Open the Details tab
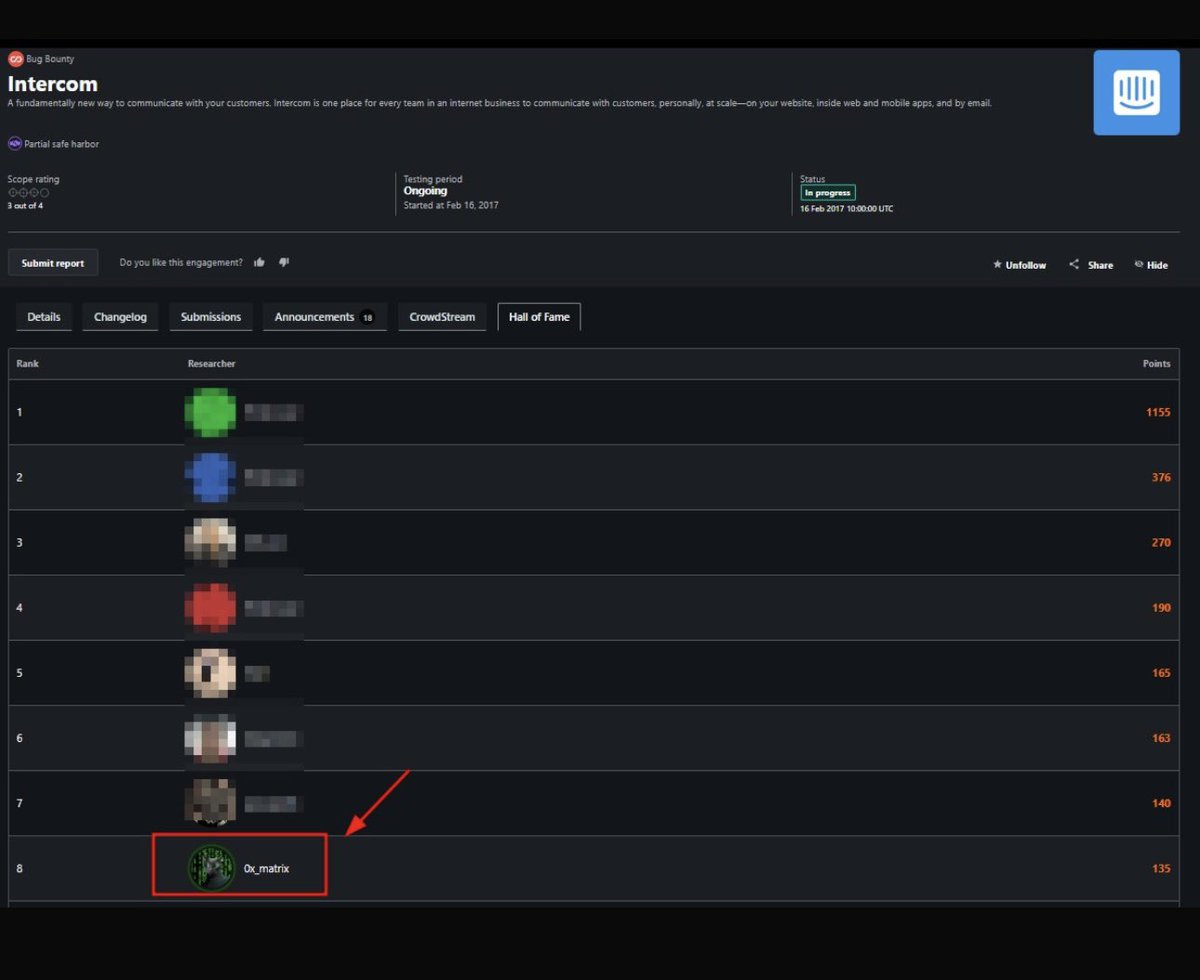1200x980 pixels. [x=44, y=317]
